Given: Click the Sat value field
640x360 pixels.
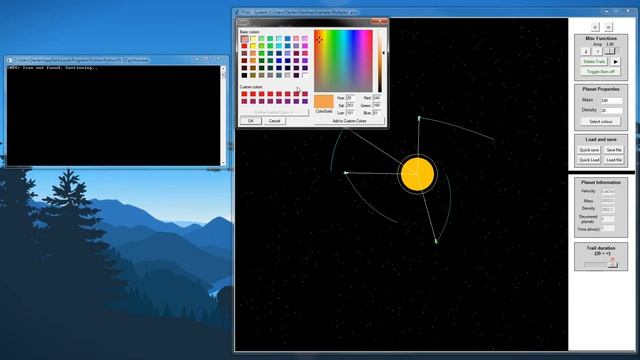Looking at the screenshot, I should click(x=350, y=105).
